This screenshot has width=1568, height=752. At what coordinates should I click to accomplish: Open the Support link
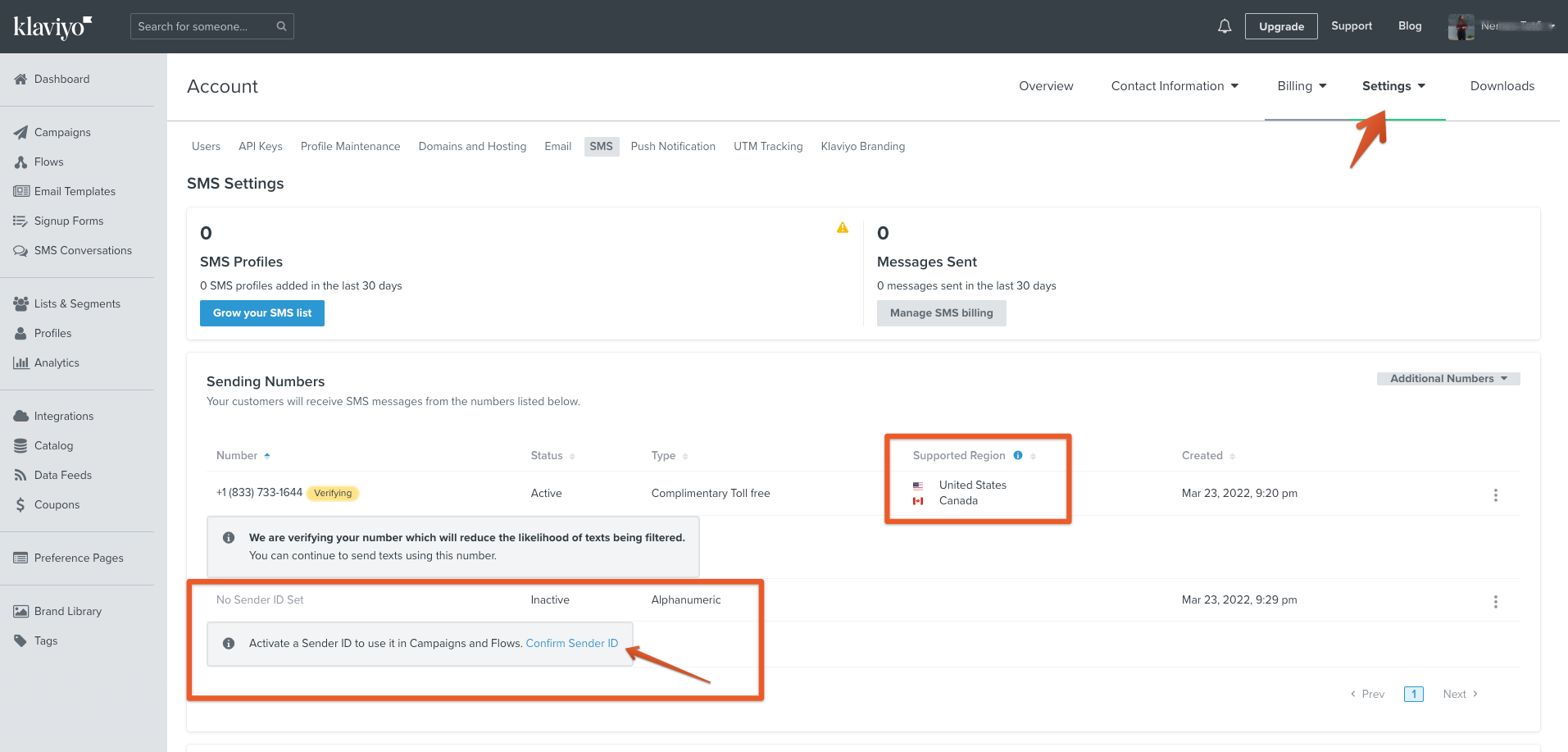[x=1351, y=26]
